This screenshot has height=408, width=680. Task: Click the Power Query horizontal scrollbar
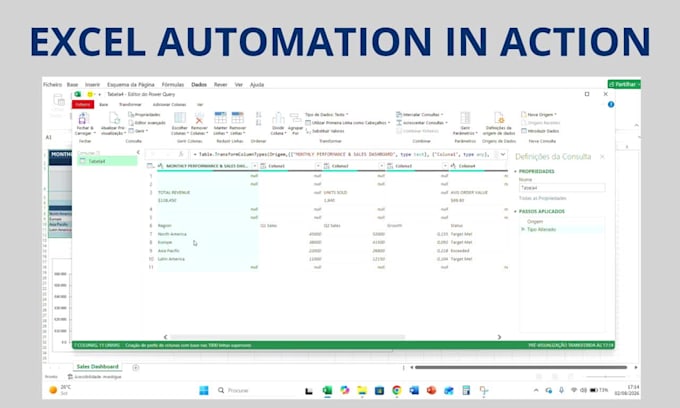pyautogui.click(x=288, y=337)
